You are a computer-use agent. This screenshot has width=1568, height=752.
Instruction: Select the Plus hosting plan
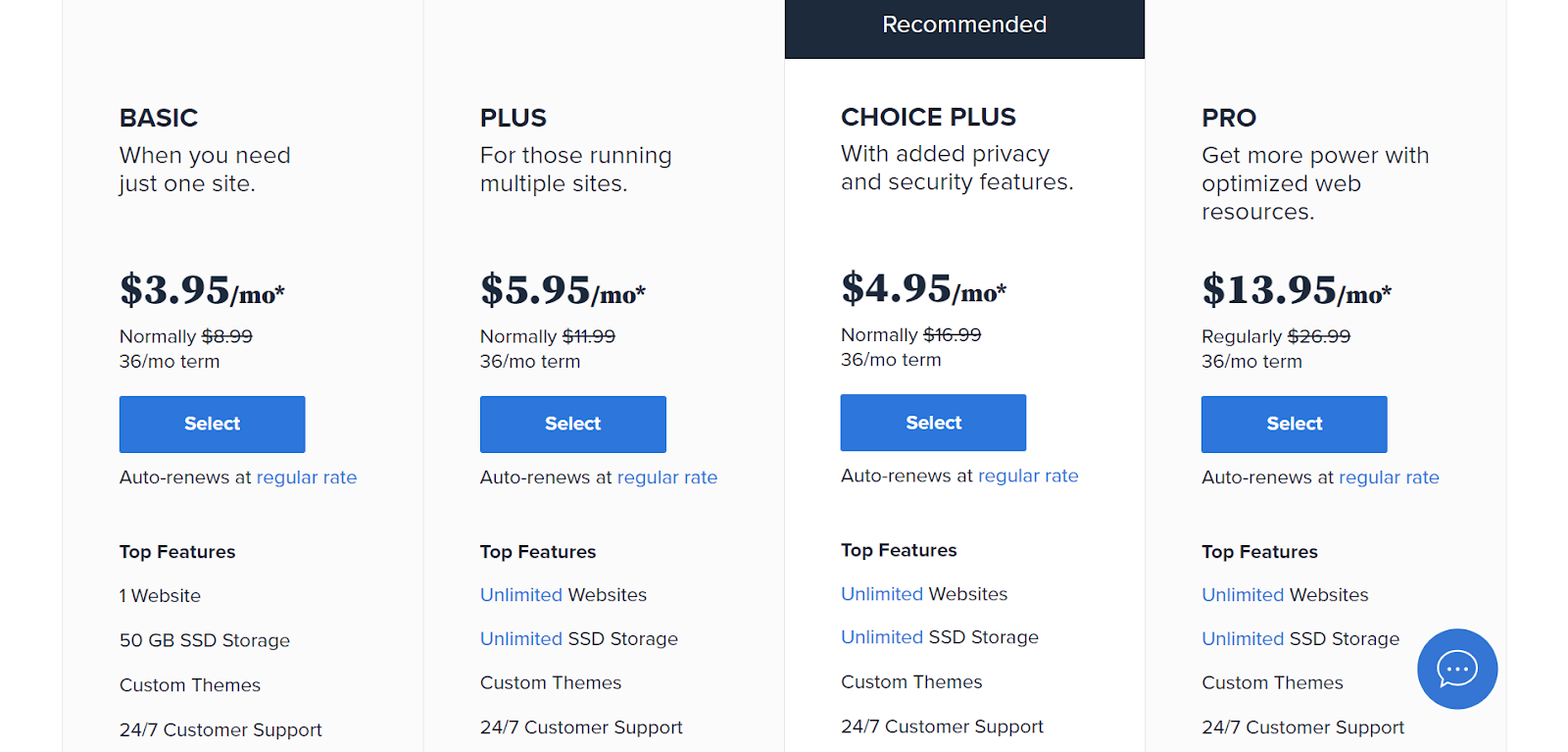click(572, 424)
